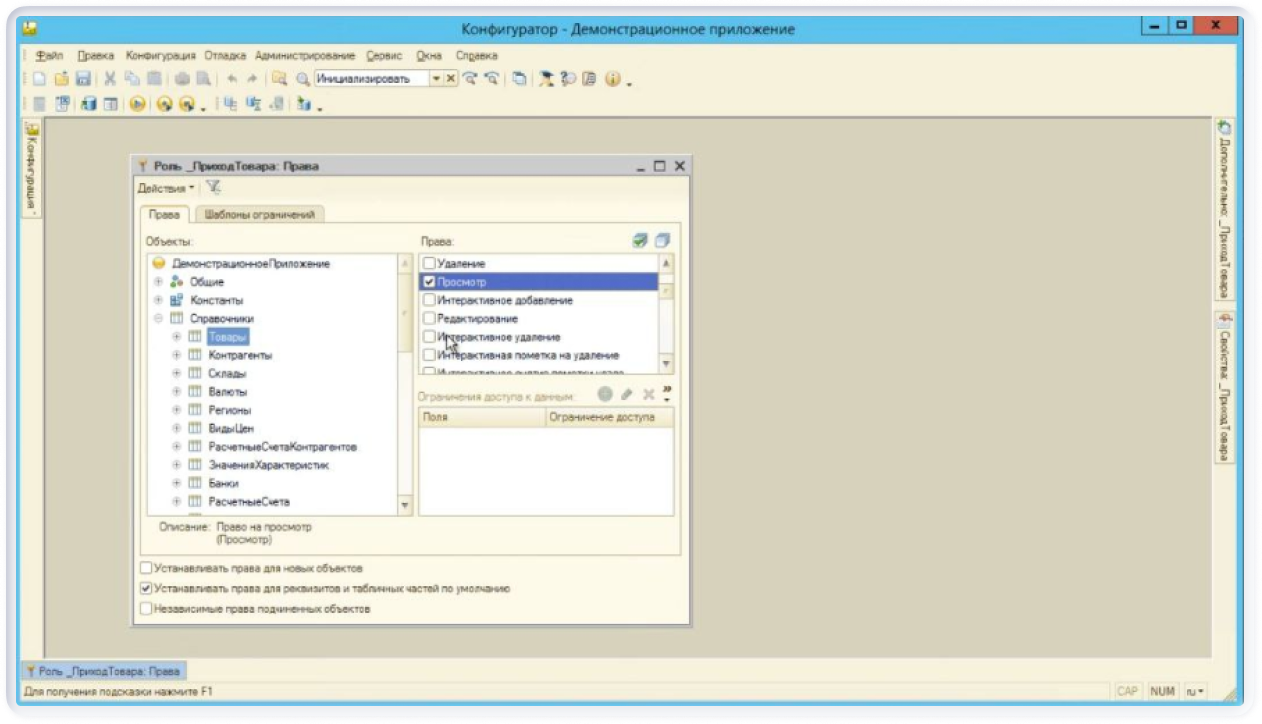Expand the Общие tree node
This screenshot has width=1262, height=724.
(x=158, y=282)
